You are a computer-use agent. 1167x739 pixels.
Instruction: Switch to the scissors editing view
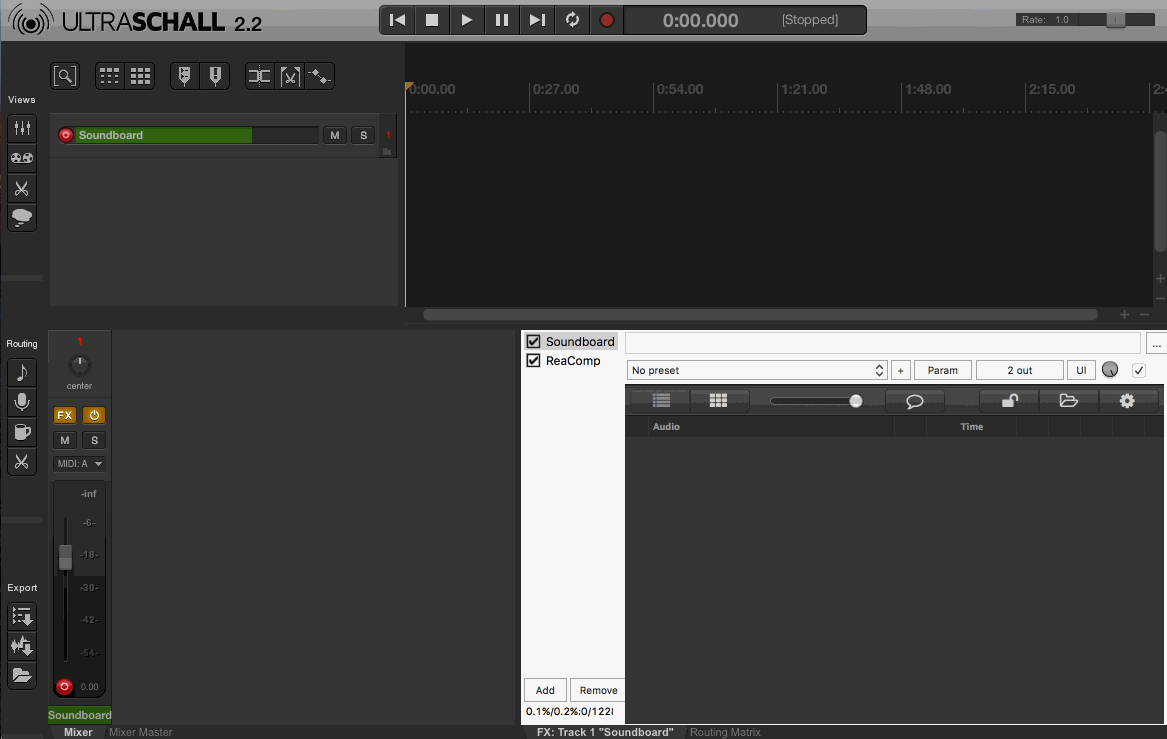22,188
